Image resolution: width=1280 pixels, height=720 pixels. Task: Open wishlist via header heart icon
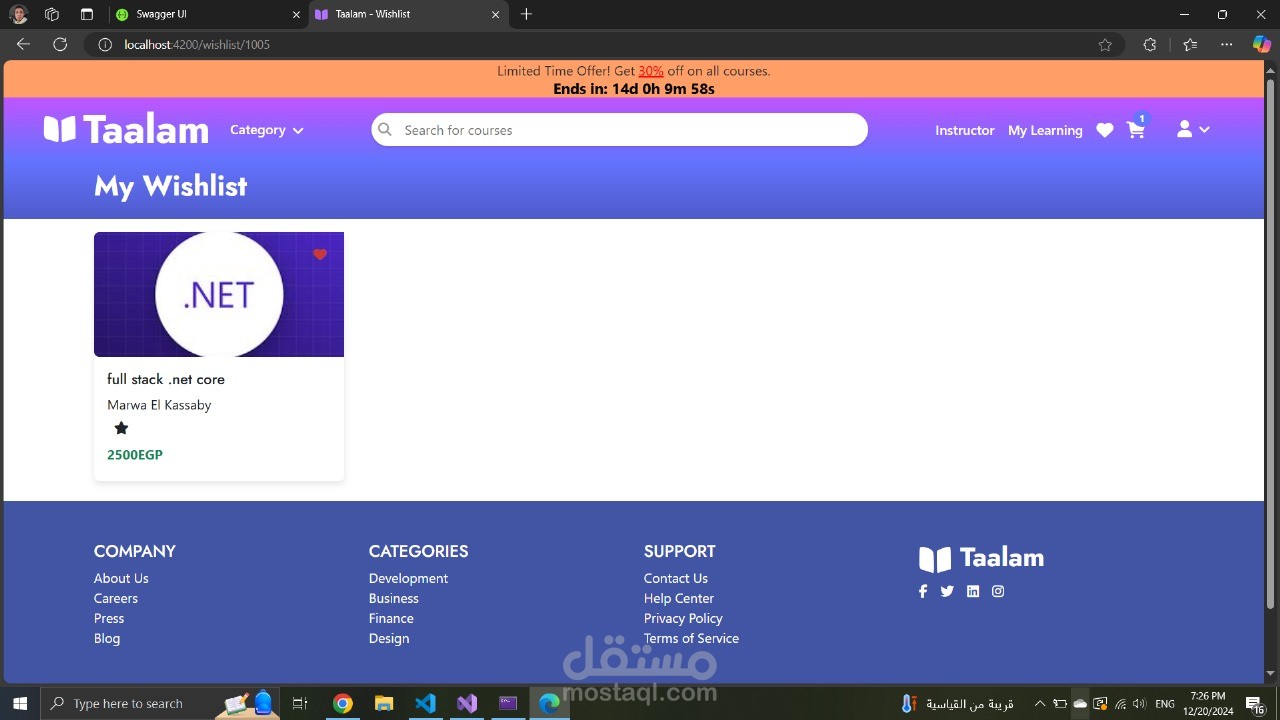[x=1105, y=130]
